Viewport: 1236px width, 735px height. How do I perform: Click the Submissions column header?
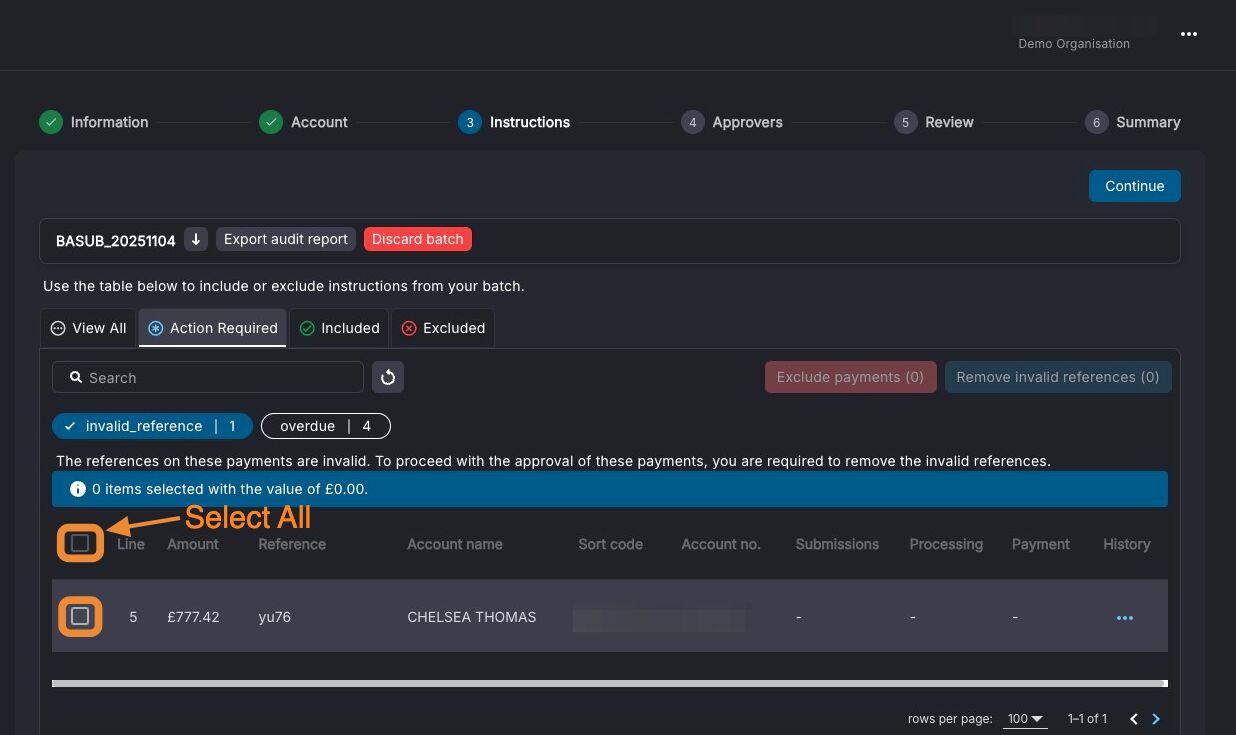coord(837,544)
